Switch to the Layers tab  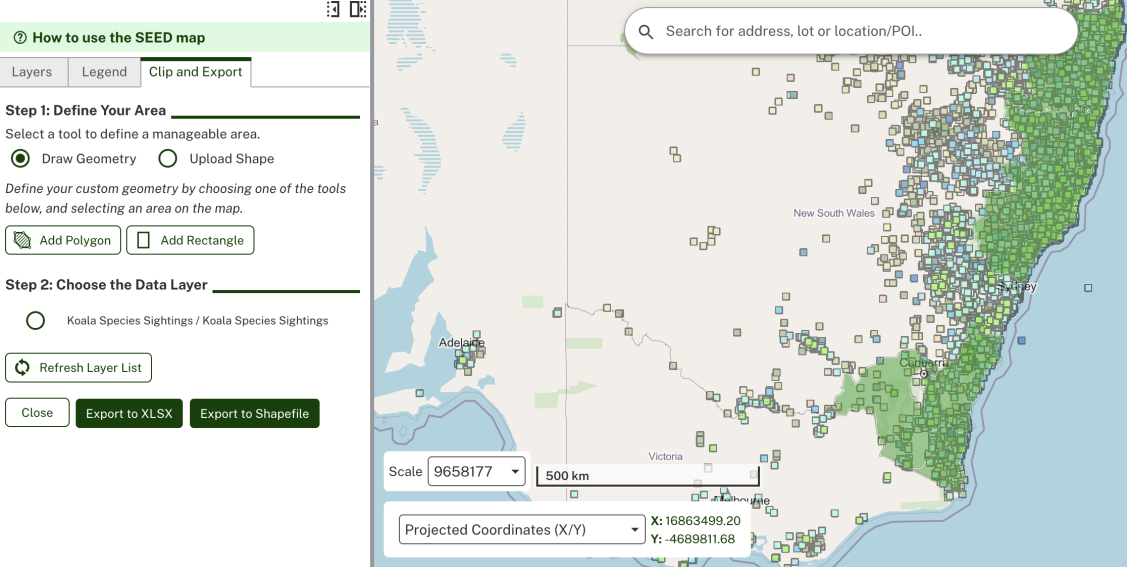[x=34, y=72]
